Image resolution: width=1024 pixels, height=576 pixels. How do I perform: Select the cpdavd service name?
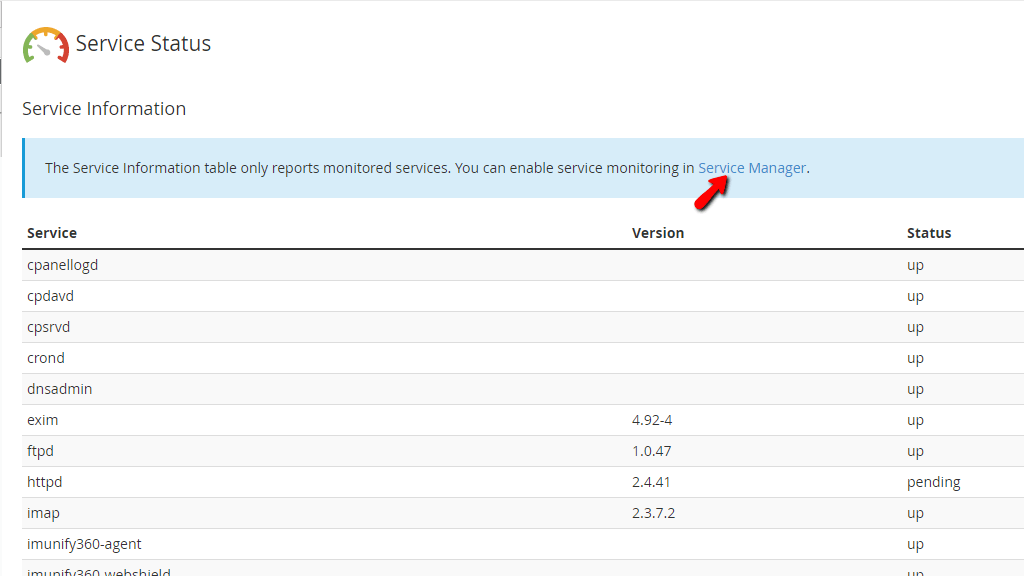50,296
